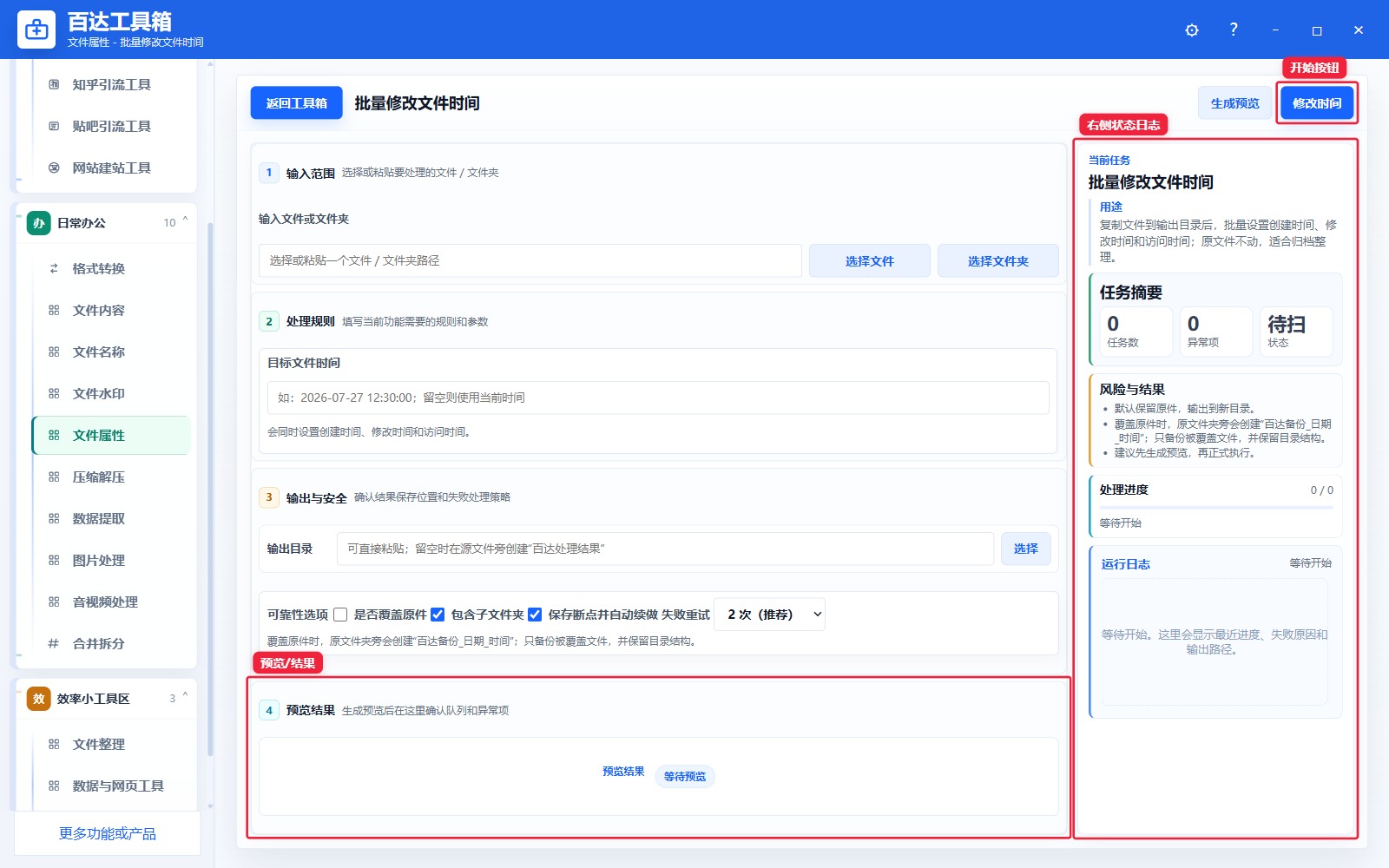Open the 更多功能或产品 link
This screenshot has height=868, width=1389.
108,833
